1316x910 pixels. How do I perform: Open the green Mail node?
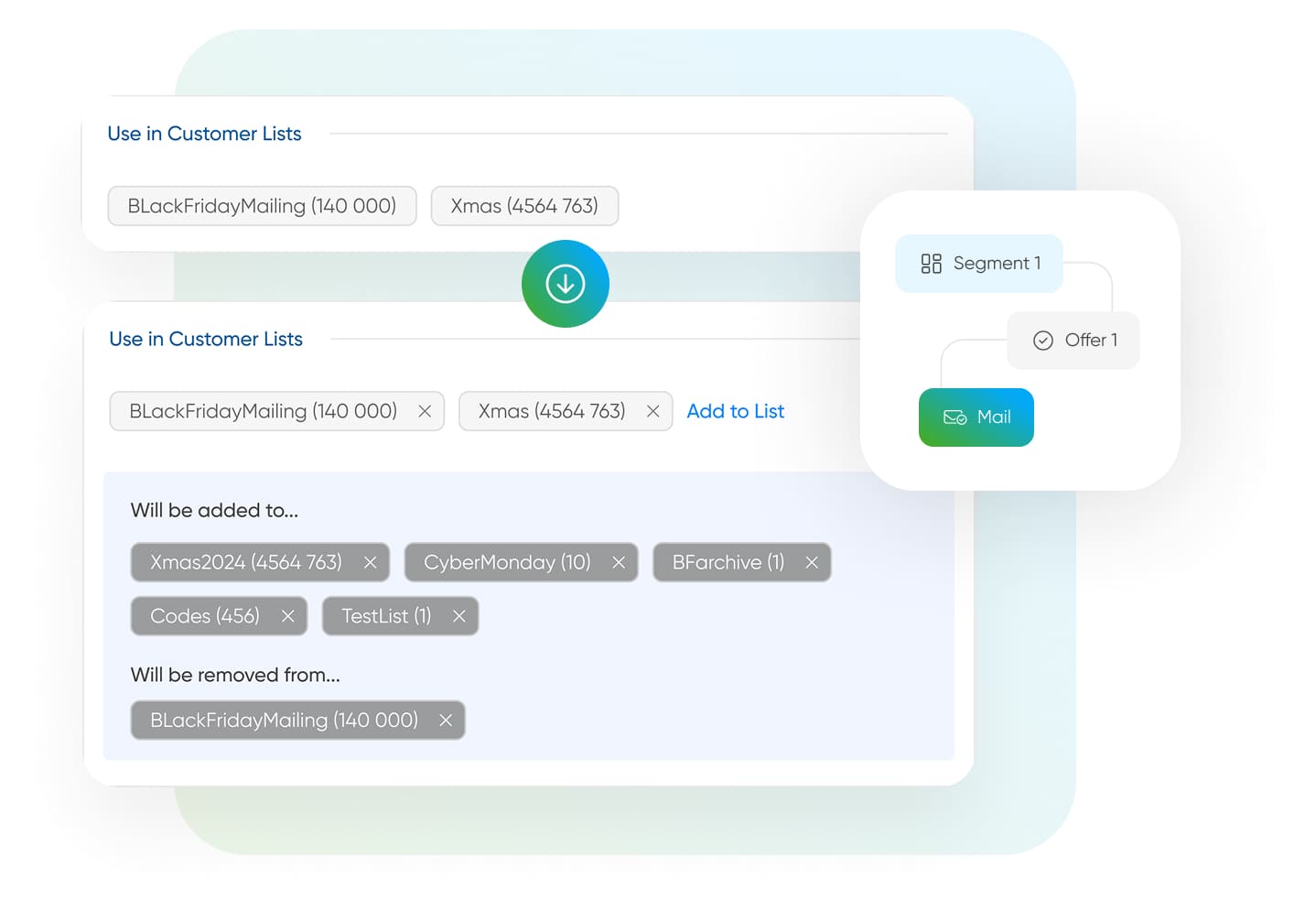coord(976,417)
